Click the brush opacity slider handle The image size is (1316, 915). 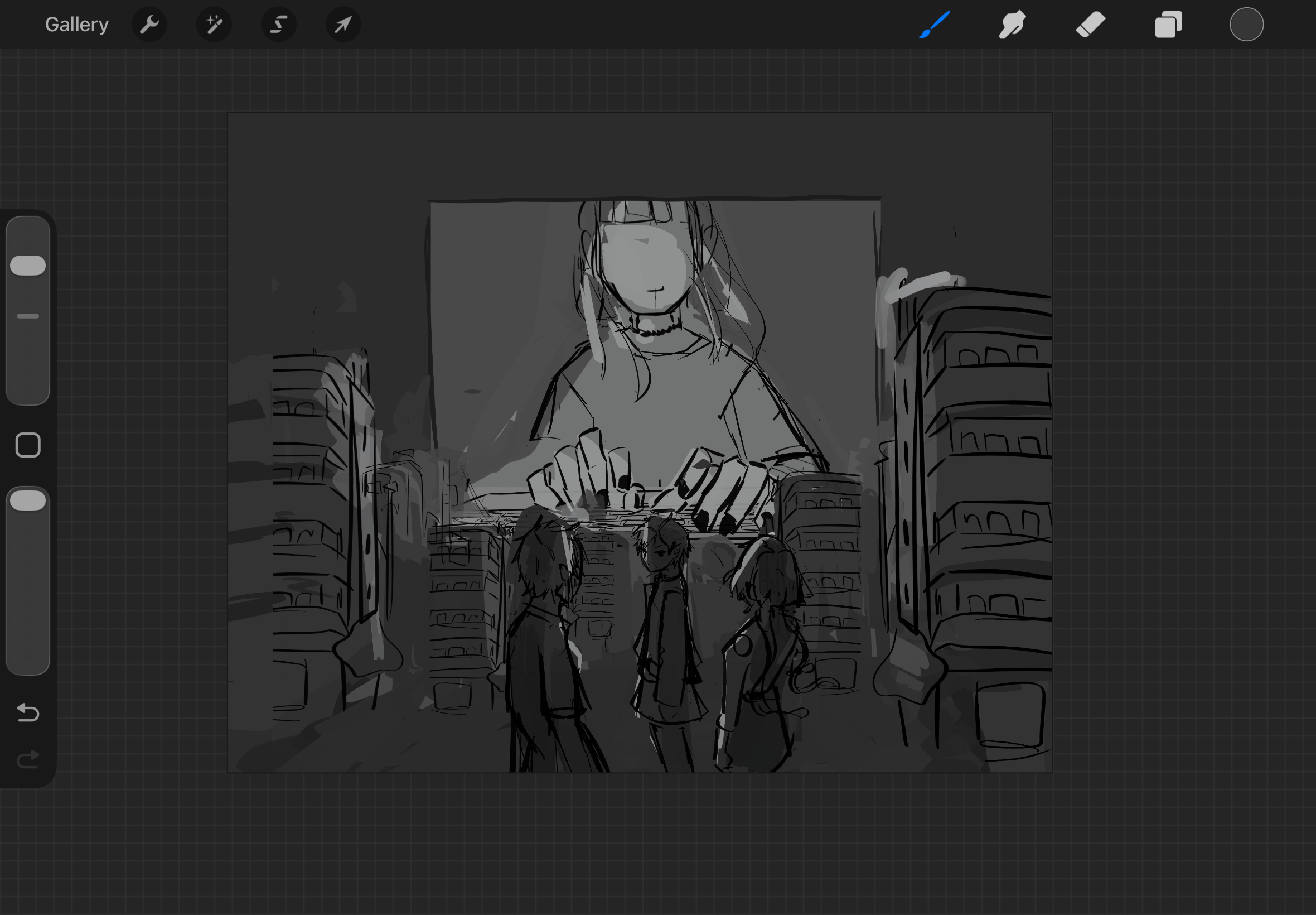(28, 500)
